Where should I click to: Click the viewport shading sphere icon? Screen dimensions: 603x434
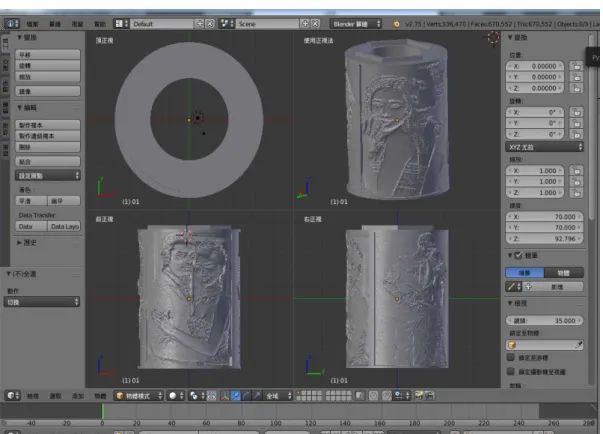tap(173, 396)
